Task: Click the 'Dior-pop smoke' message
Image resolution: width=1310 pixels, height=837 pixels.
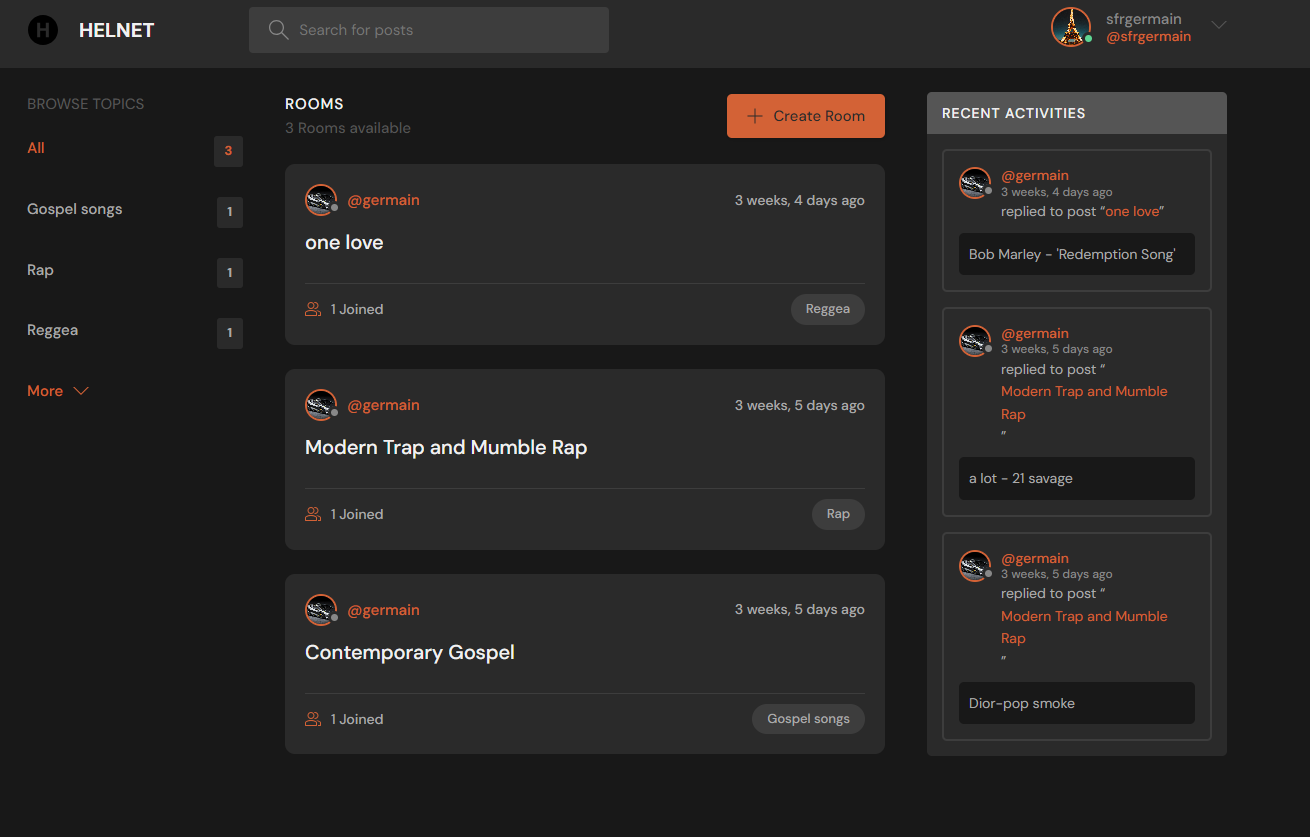Action: point(1077,703)
